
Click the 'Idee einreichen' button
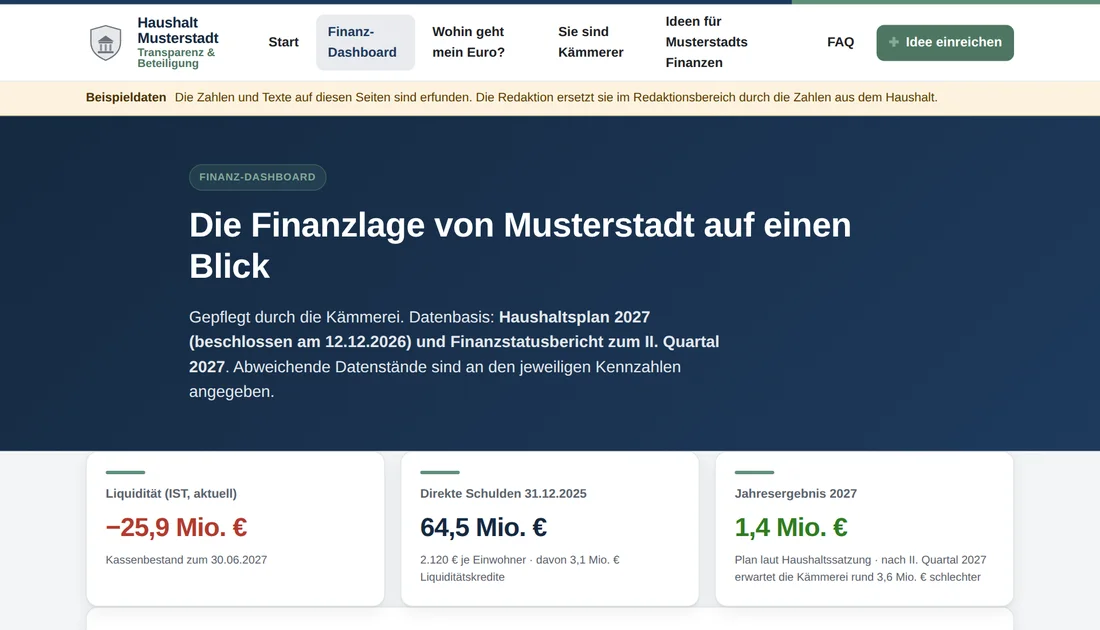pos(945,43)
